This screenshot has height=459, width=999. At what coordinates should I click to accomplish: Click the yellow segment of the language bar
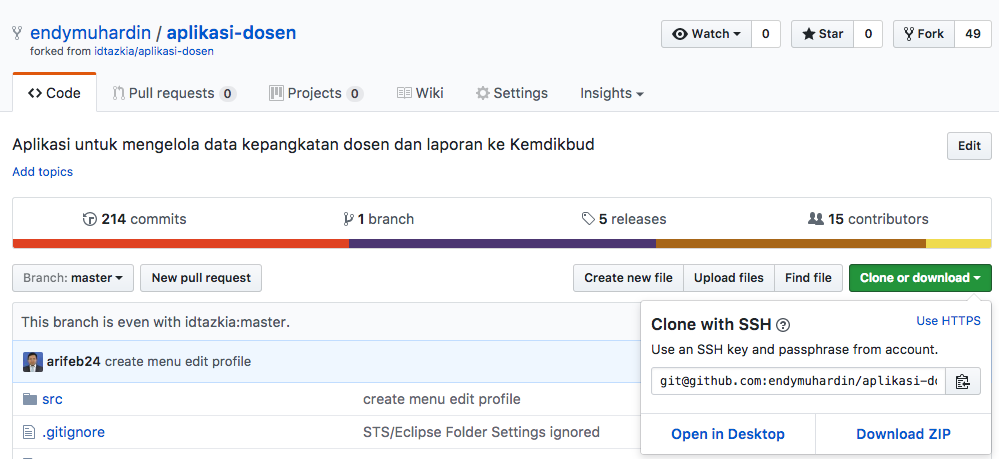click(958, 244)
